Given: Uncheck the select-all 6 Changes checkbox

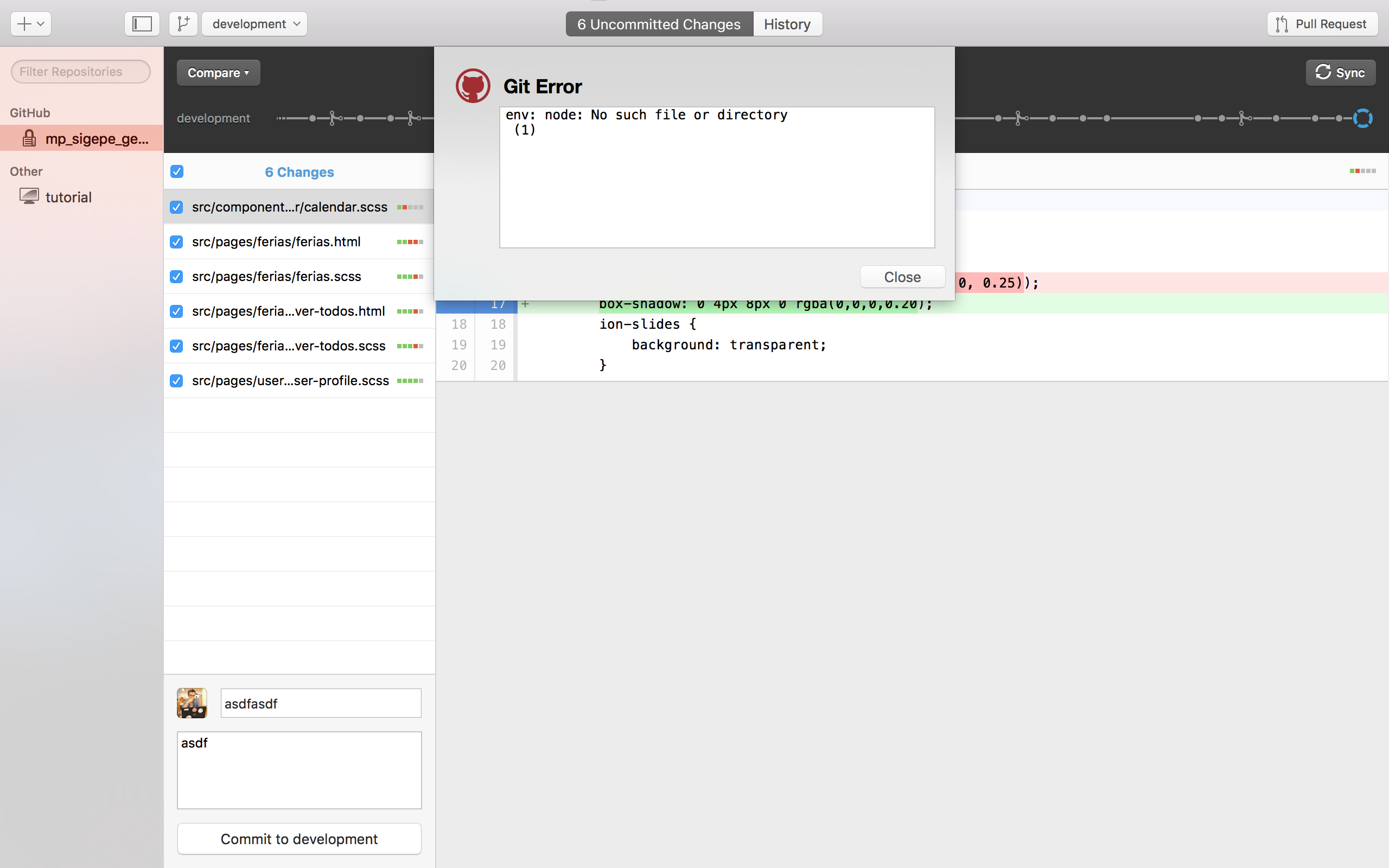Looking at the screenshot, I should click(x=177, y=171).
